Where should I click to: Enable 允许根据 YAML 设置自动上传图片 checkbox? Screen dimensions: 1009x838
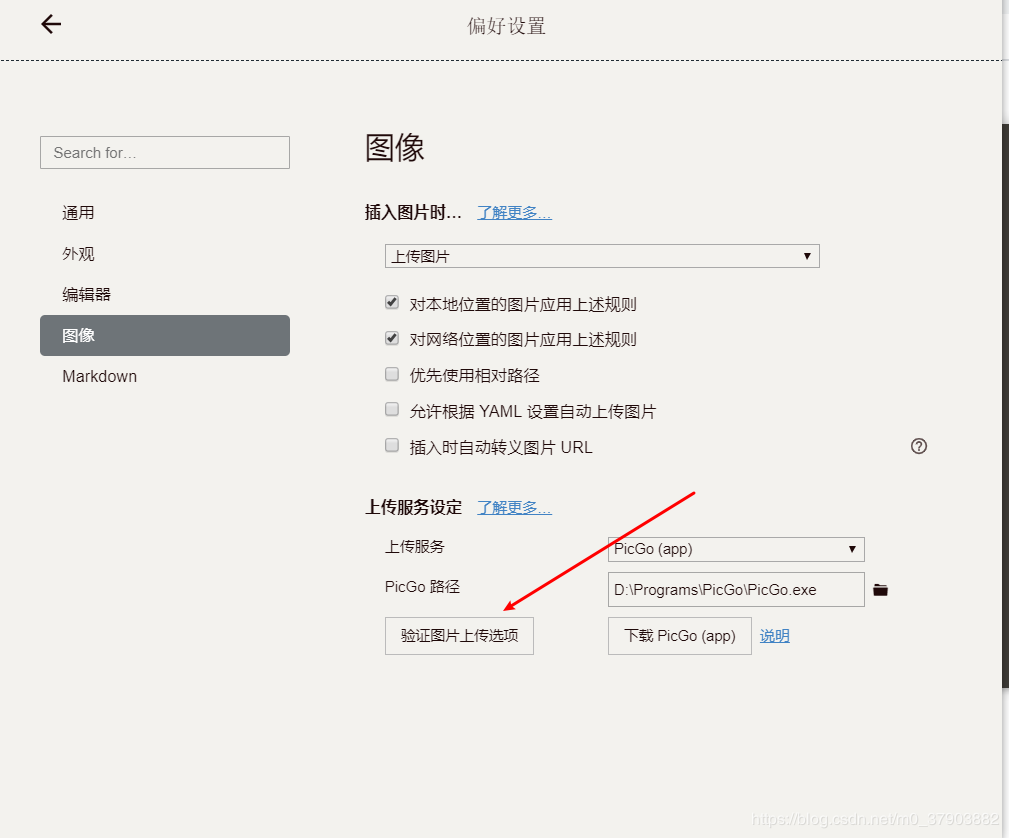(391, 409)
